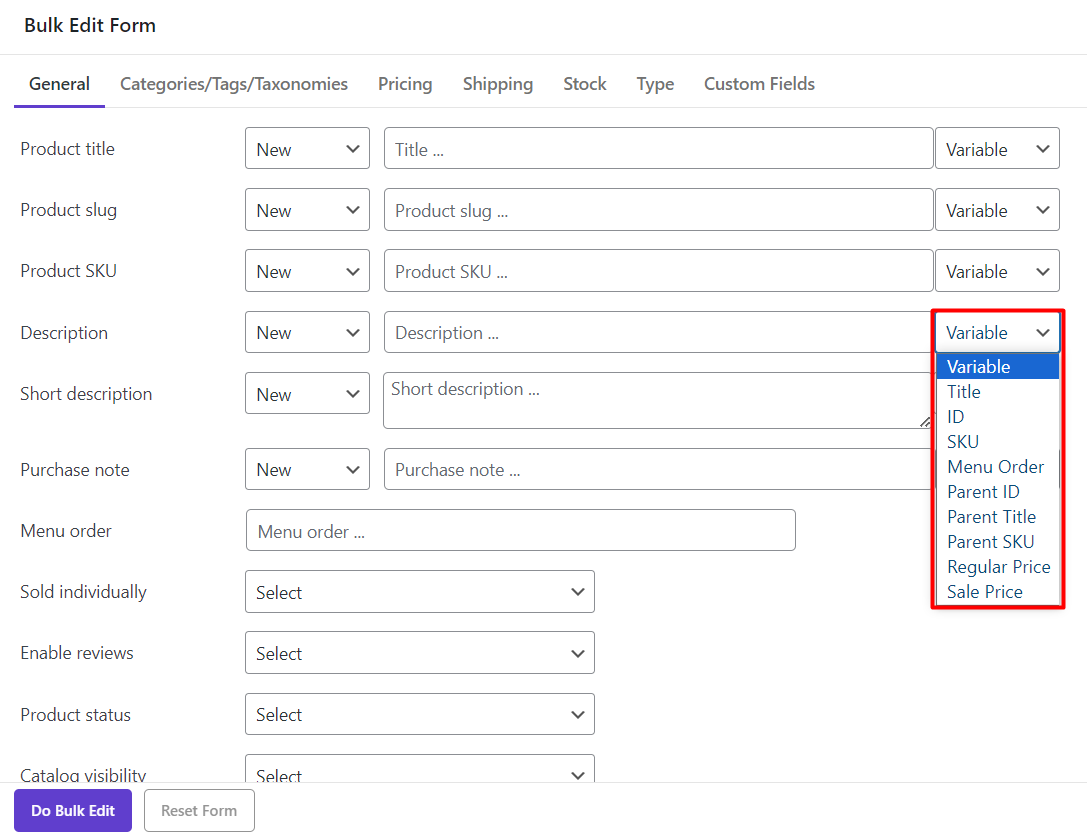Click the Product SKU text field
The width and height of the screenshot is (1087, 837).
pos(659,270)
